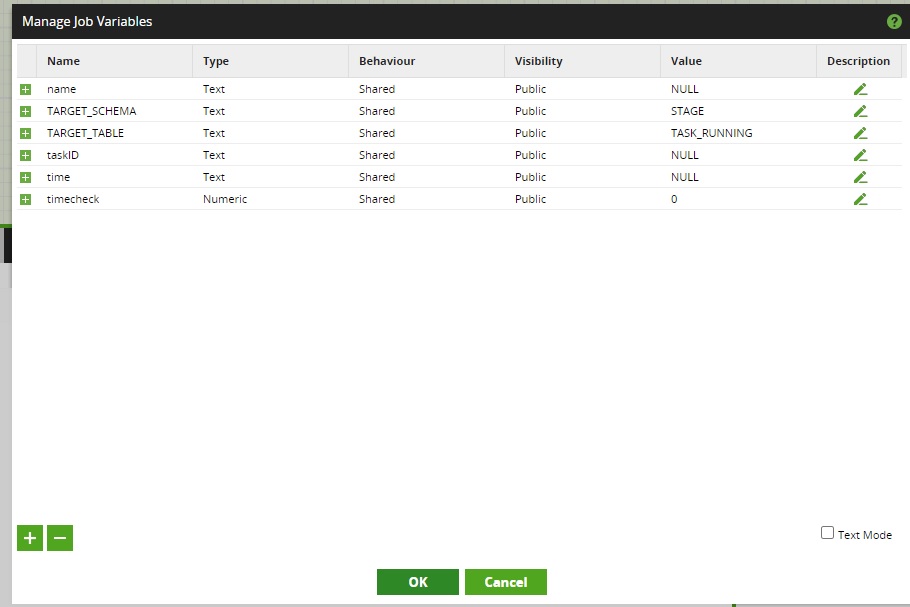910x607 pixels.
Task: Dismiss the dialog with Cancel
Action: click(x=505, y=582)
